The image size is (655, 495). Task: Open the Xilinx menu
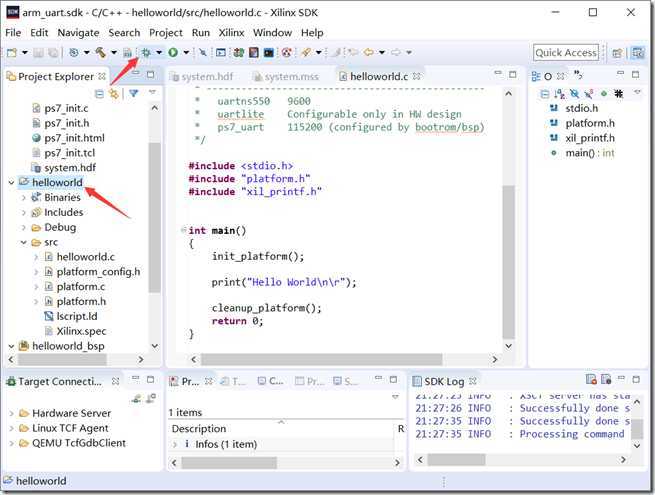(x=231, y=33)
